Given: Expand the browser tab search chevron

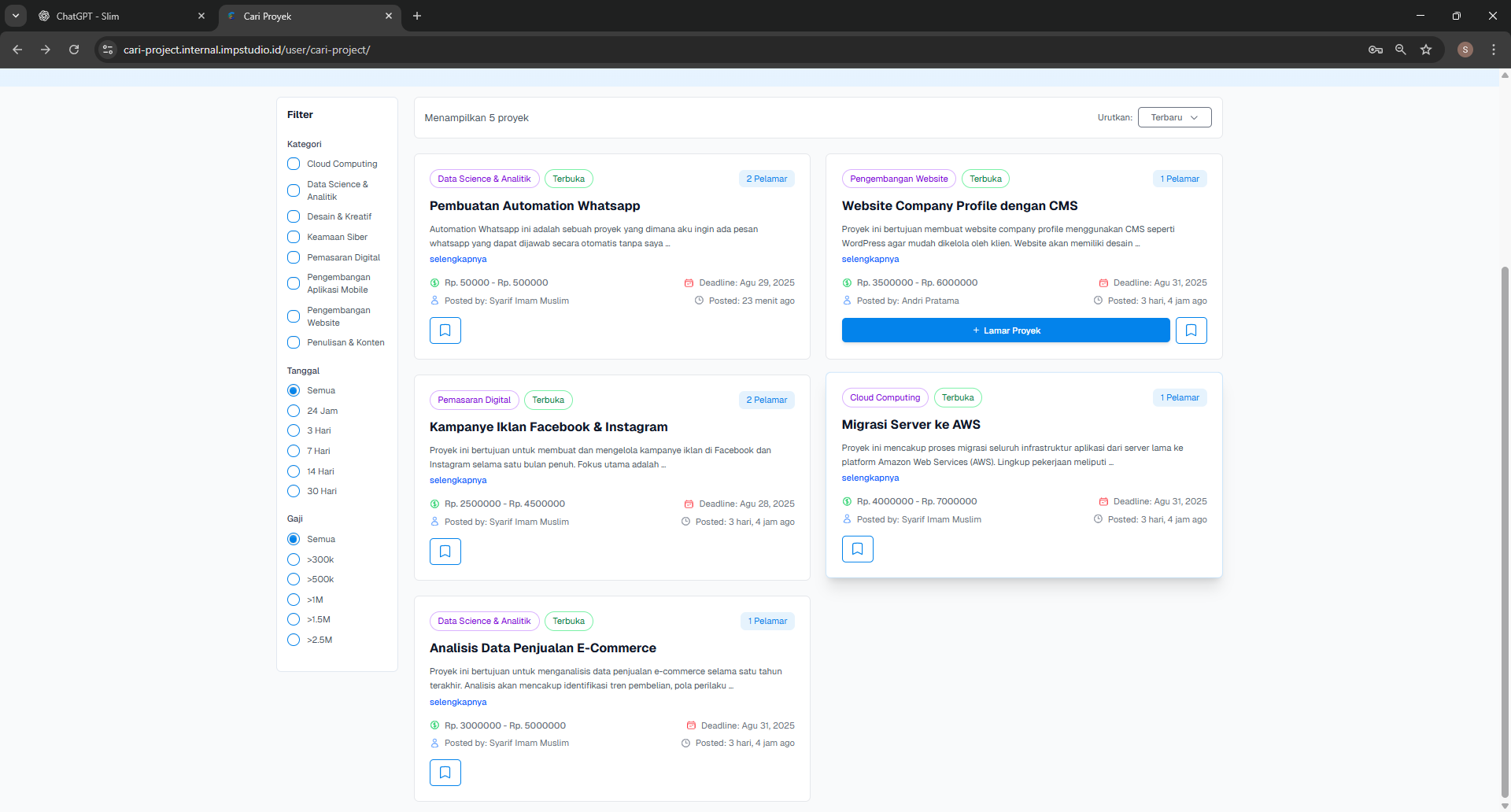Looking at the screenshot, I should click(16, 16).
